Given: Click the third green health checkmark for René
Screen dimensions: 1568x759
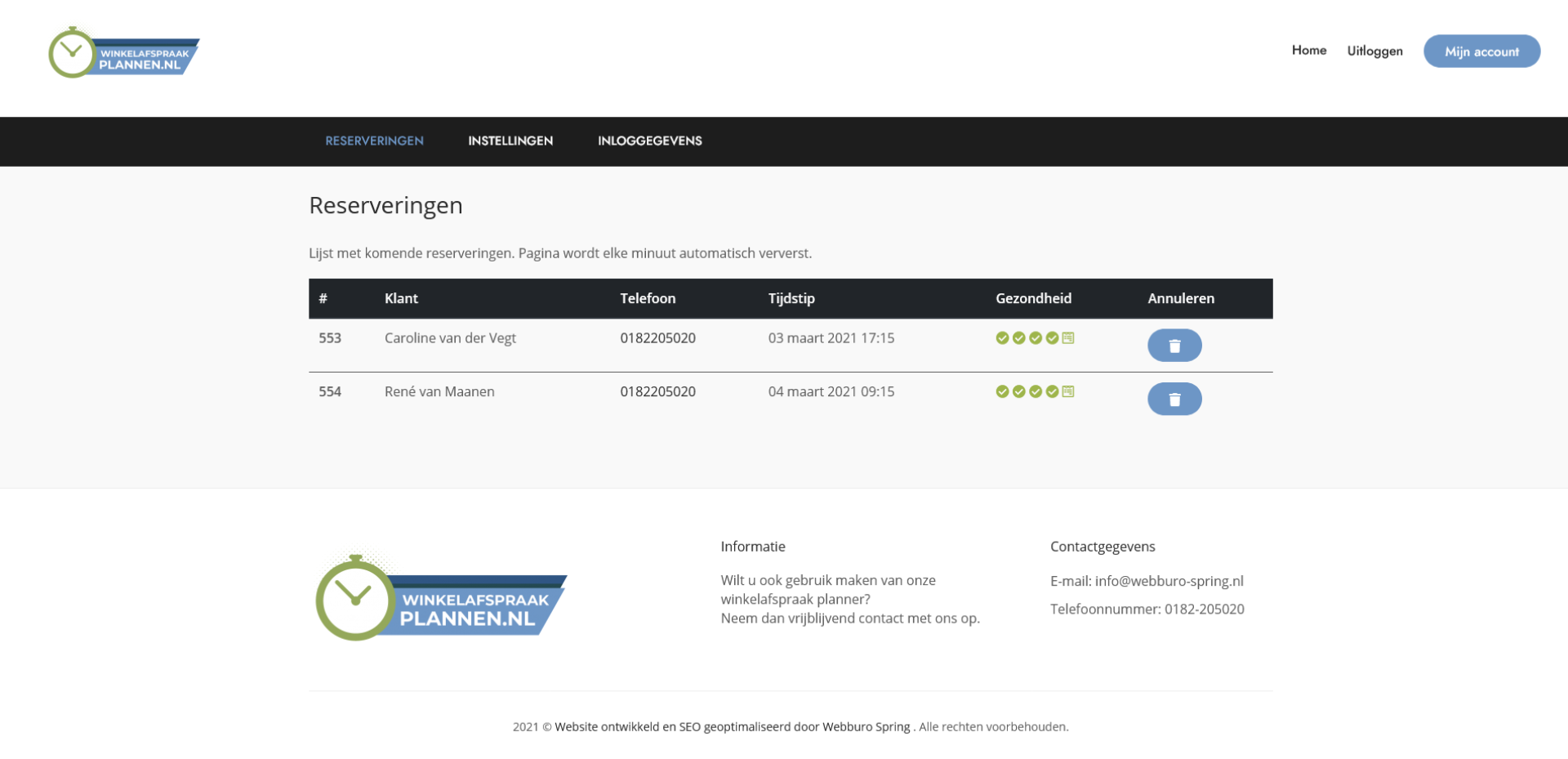Looking at the screenshot, I should point(1036,392).
